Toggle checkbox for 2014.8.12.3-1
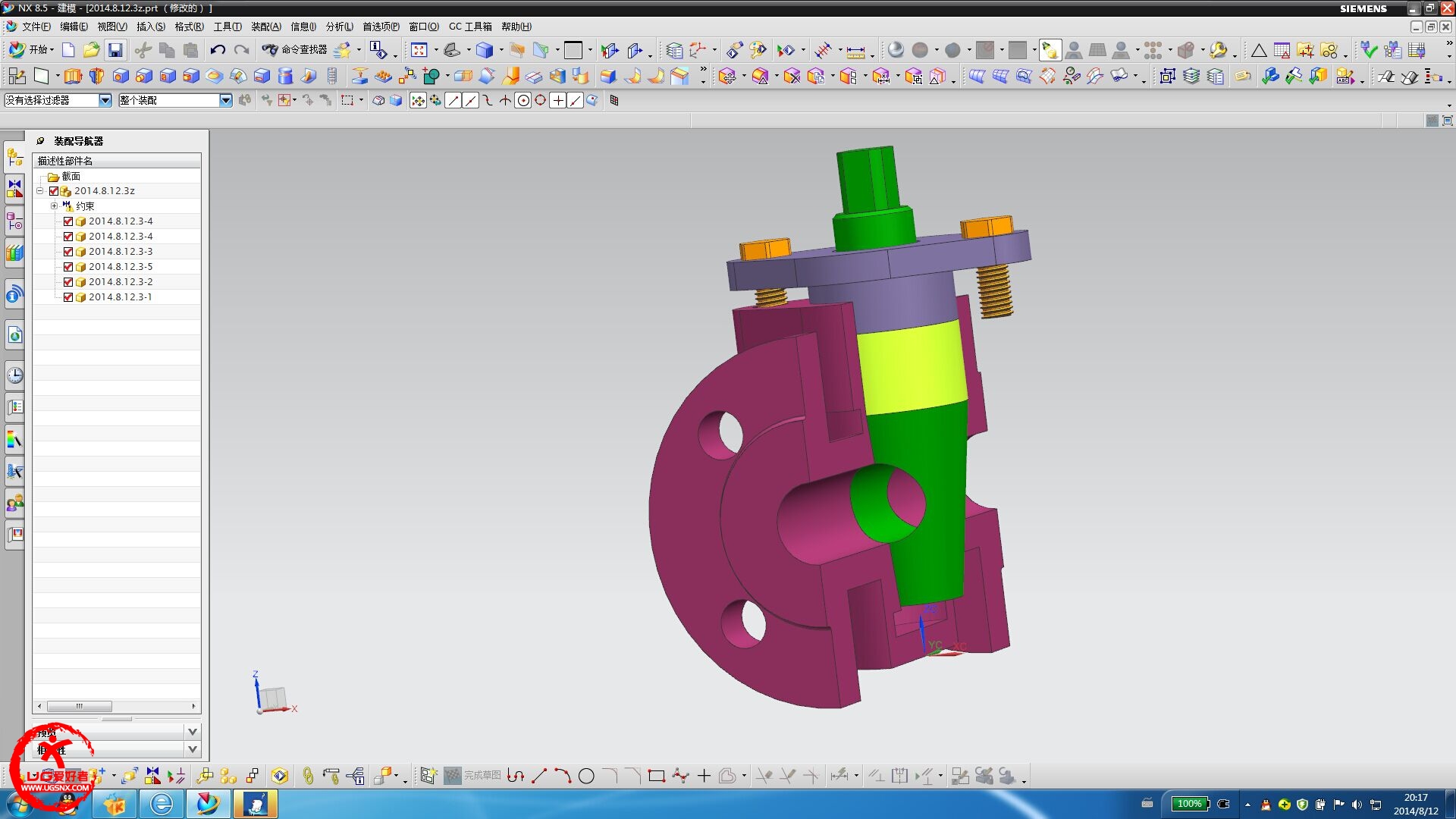Screen dimensions: 1456x819 68,297
